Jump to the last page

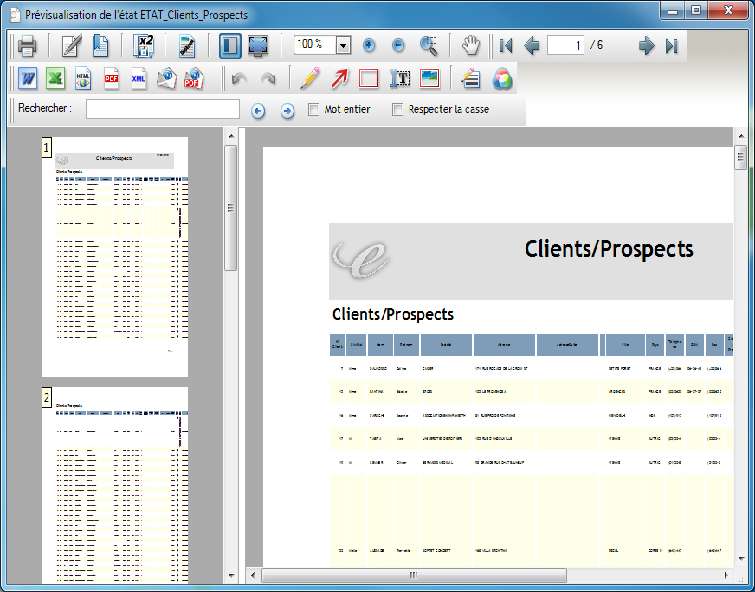(x=672, y=46)
